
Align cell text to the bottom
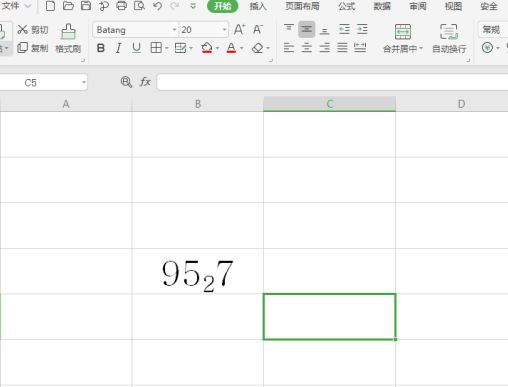pos(324,30)
